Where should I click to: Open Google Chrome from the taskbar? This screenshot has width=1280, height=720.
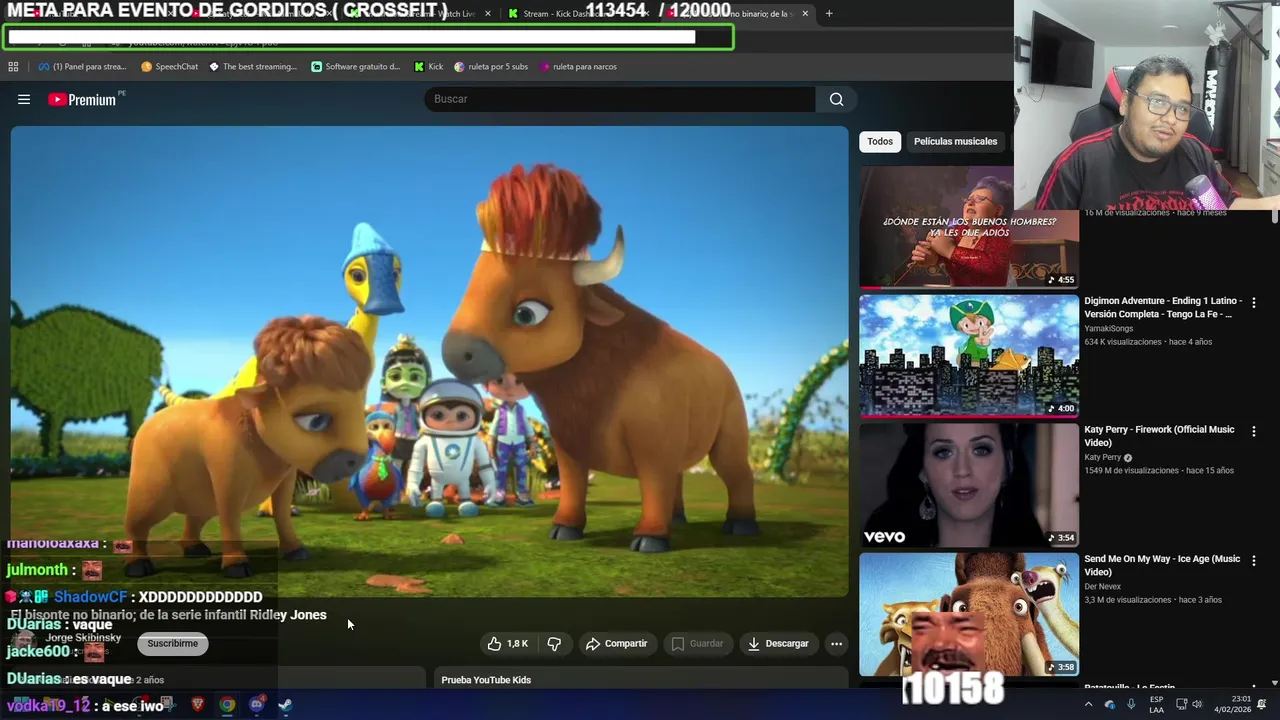tap(227, 705)
